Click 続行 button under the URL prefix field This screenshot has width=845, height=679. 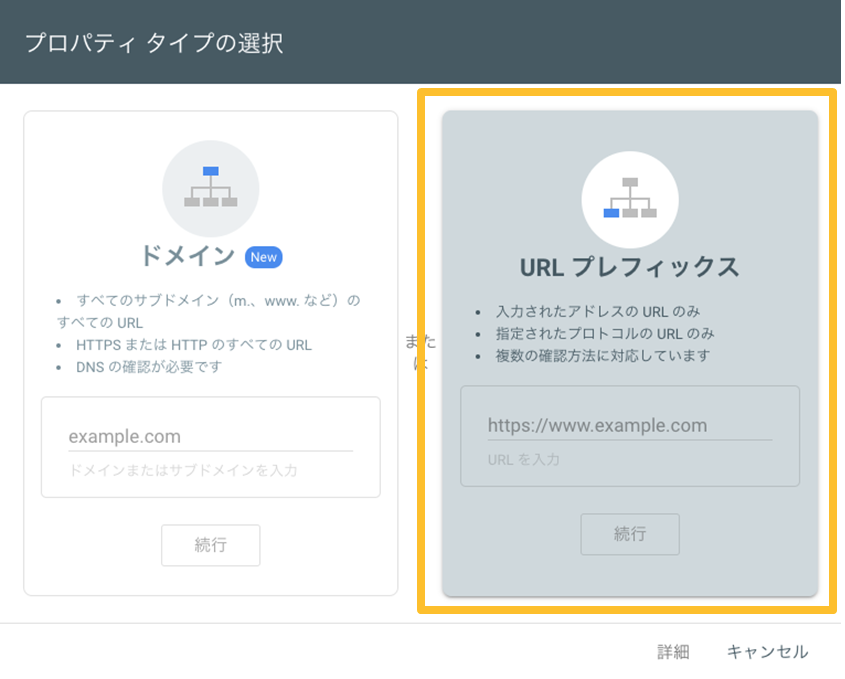point(630,534)
